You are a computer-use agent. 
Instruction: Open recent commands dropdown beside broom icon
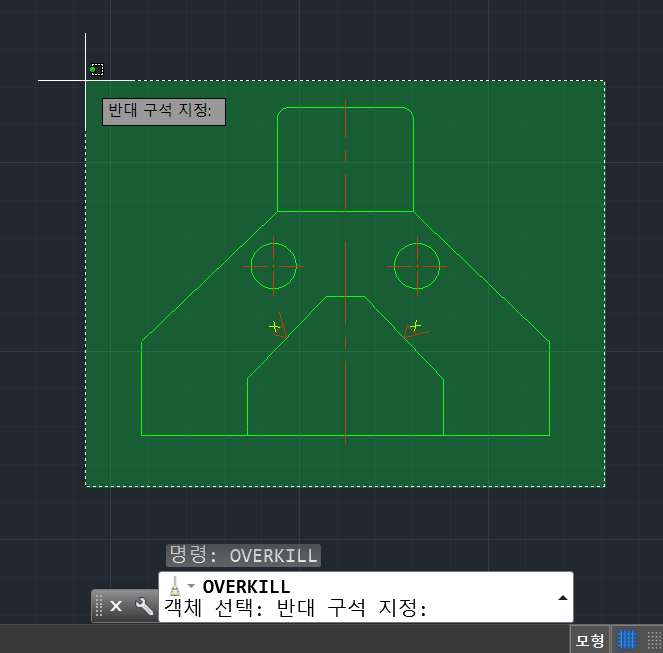pos(191,586)
